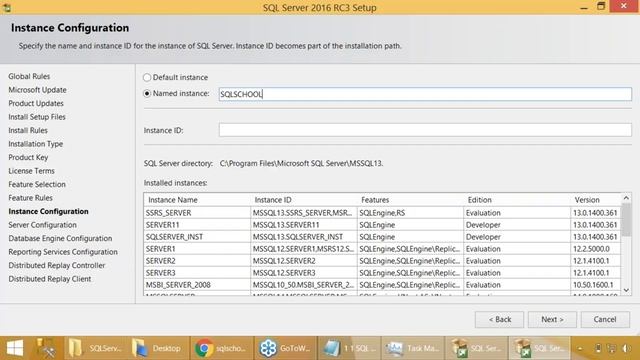Viewport: 640px width, 360px height.
Task: Select the SERVER11 instance row
Action: click(382, 224)
